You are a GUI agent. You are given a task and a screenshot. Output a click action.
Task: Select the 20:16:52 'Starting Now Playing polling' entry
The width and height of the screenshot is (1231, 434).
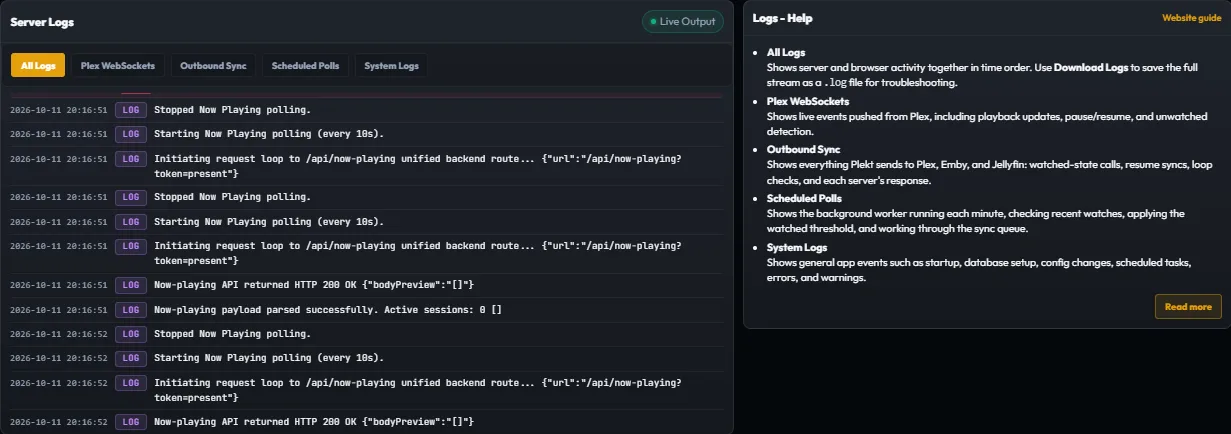pyautogui.click(x=366, y=357)
